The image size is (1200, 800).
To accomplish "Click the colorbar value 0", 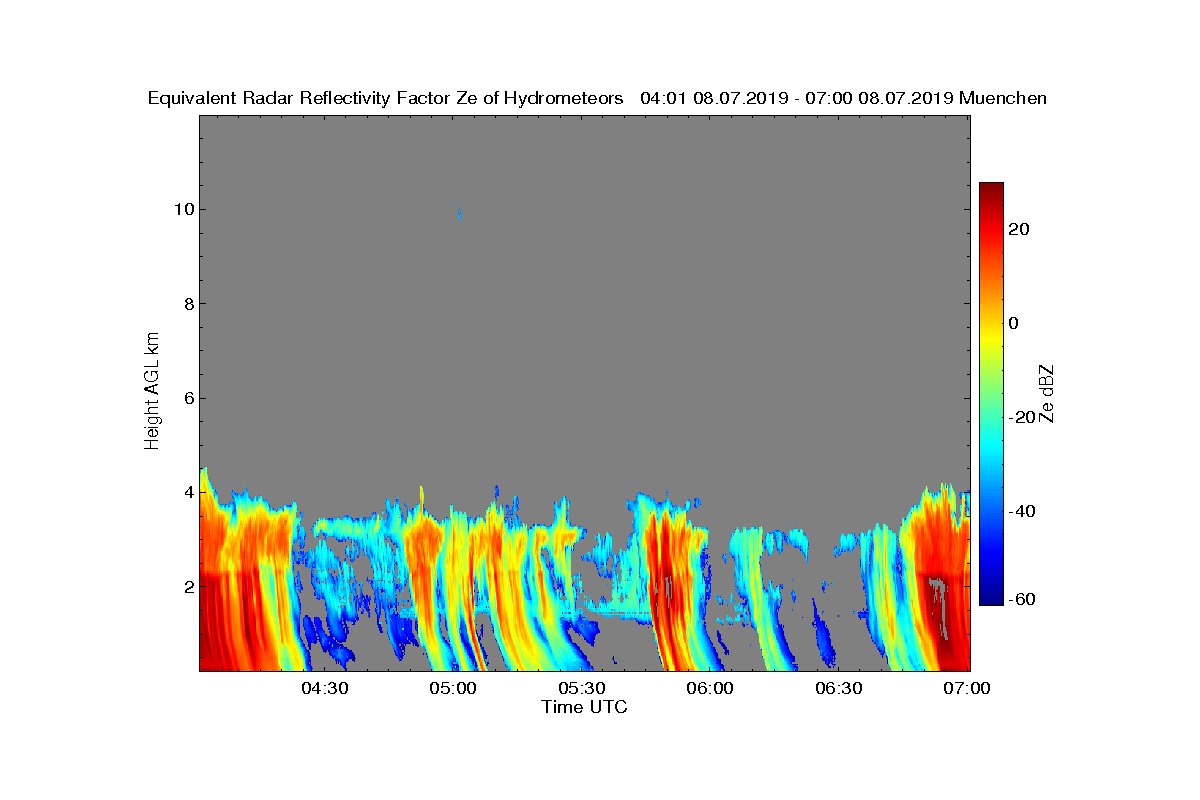I will pyautogui.click(x=1014, y=323).
